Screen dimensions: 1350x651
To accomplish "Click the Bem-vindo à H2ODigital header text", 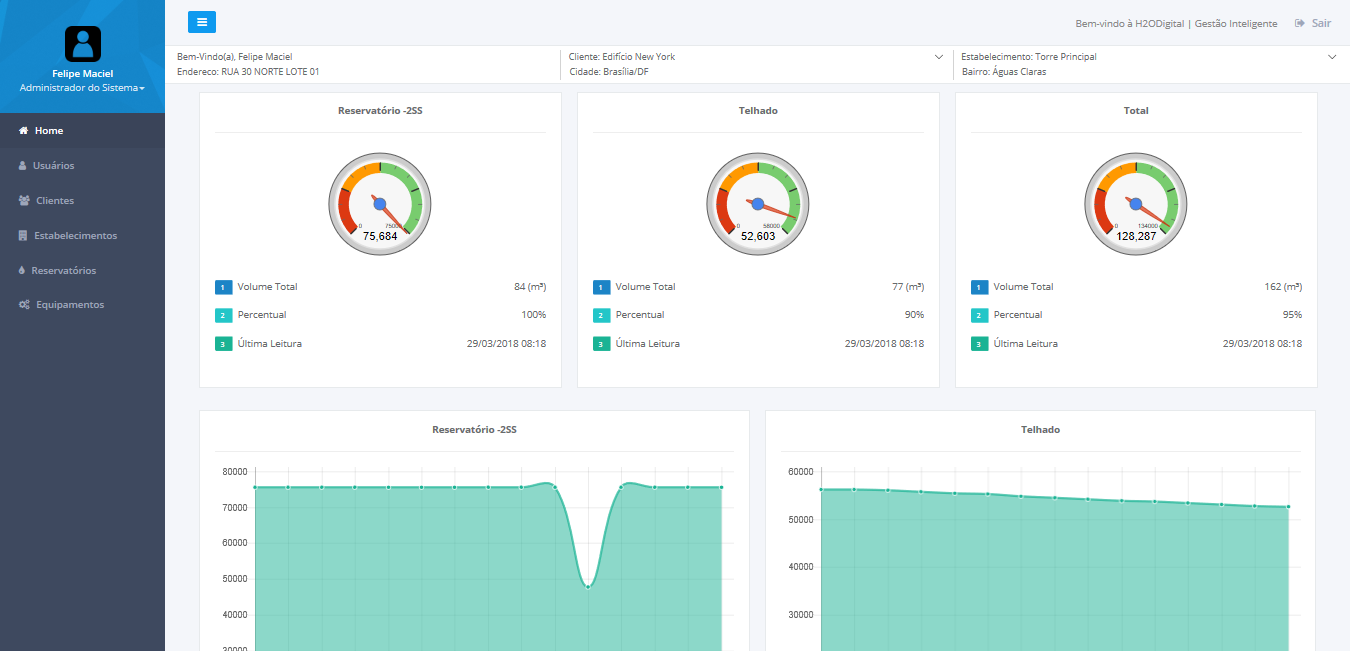I will (x=1176, y=23).
